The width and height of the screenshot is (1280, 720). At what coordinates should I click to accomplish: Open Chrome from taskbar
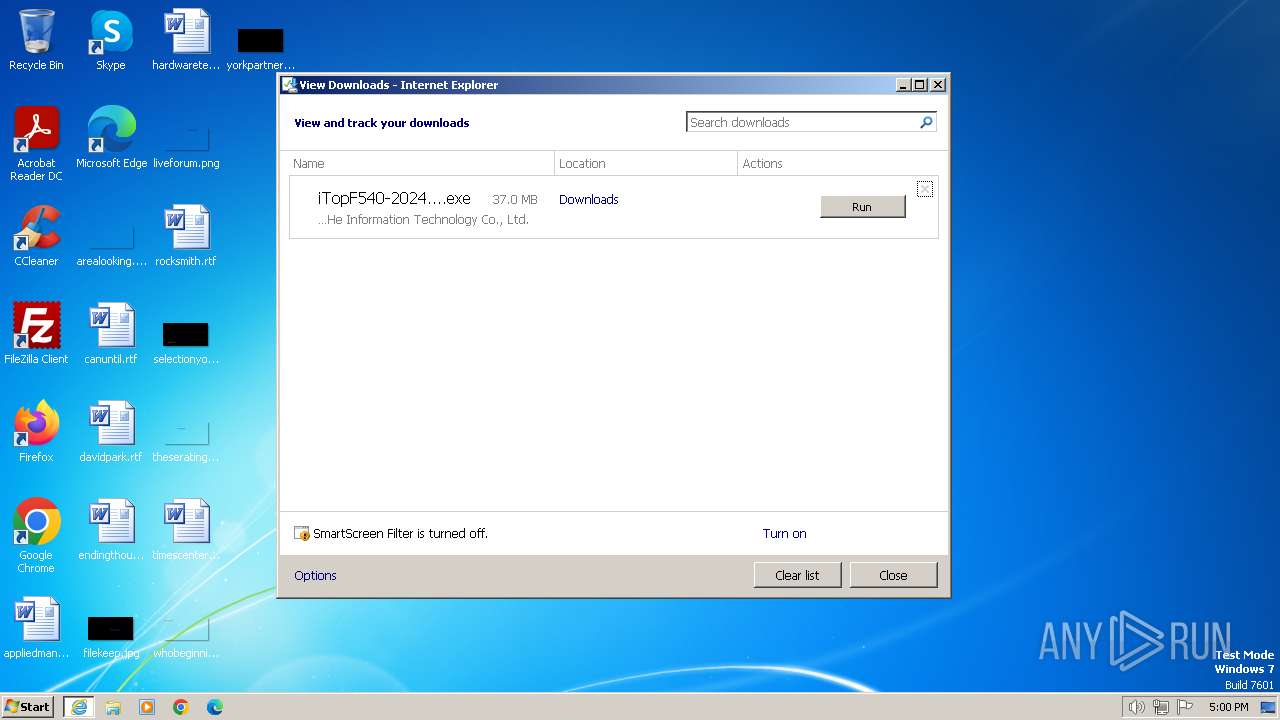pos(181,707)
